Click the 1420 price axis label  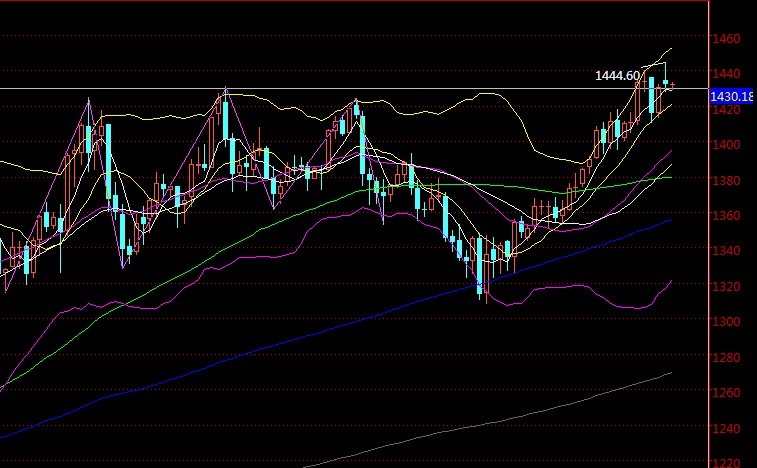[x=726, y=110]
